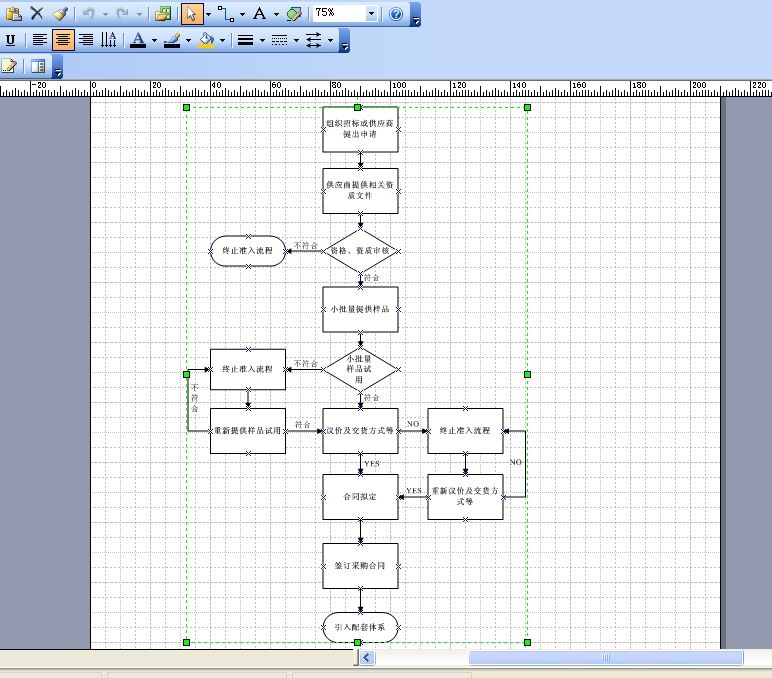Open formatting toolbar's options overflow arrow
This screenshot has width=772, height=678.
pyautogui.click(x=345, y=41)
